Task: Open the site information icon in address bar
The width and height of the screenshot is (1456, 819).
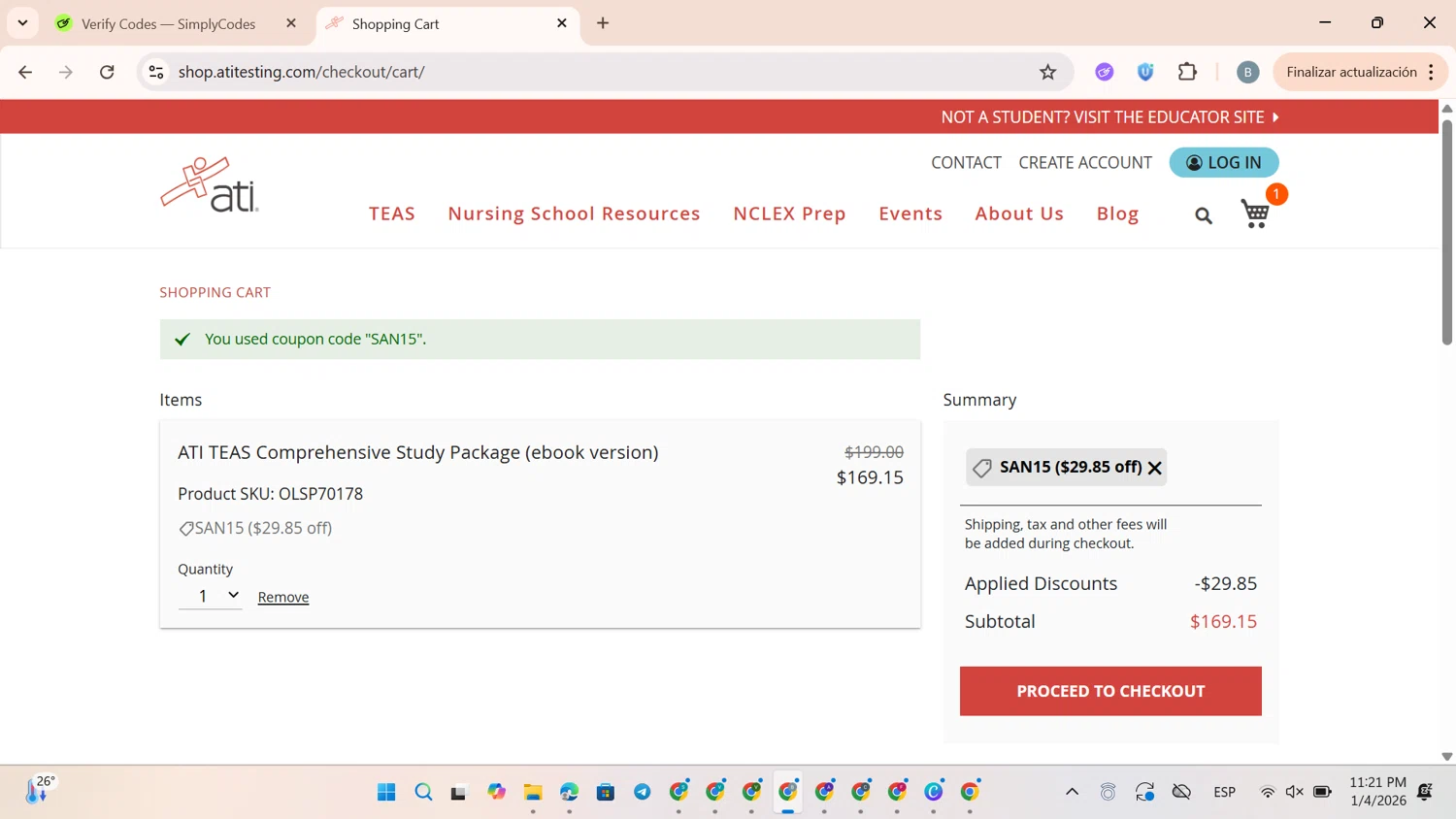Action: coord(156,72)
